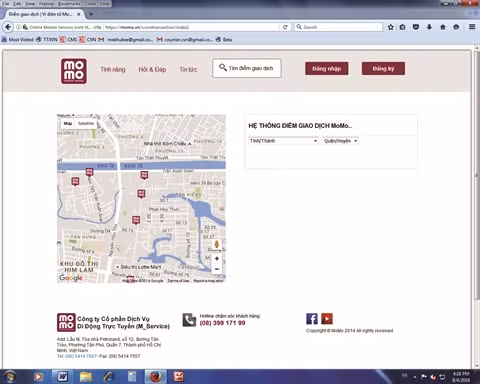
Task: Go to Tính năng page
Action: coord(113,69)
